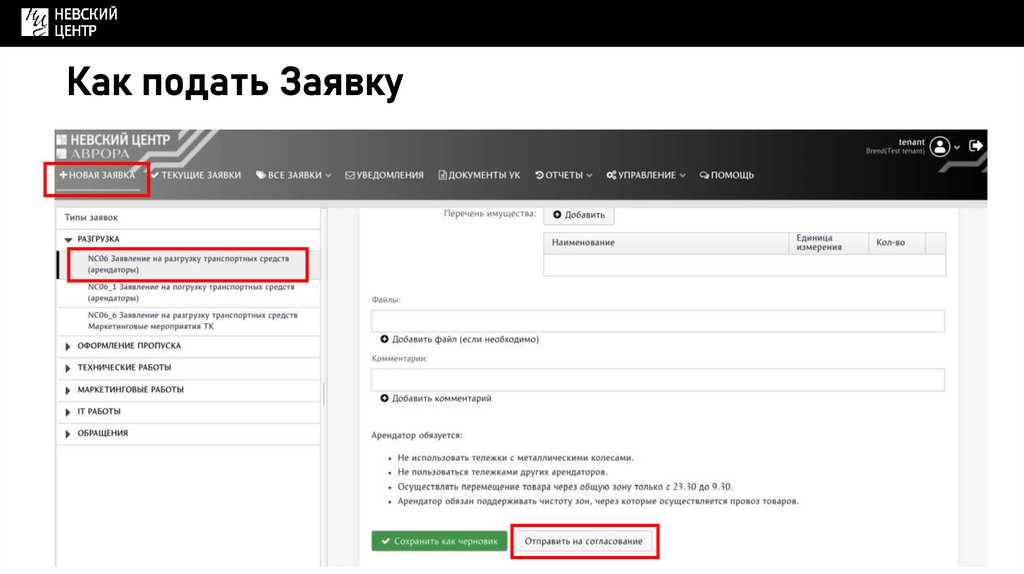The width and height of the screenshot is (1024, 574).
Task: Select NC06_1 Заявление на погрузку транспортных средств
Action: [x=191, y=292]
